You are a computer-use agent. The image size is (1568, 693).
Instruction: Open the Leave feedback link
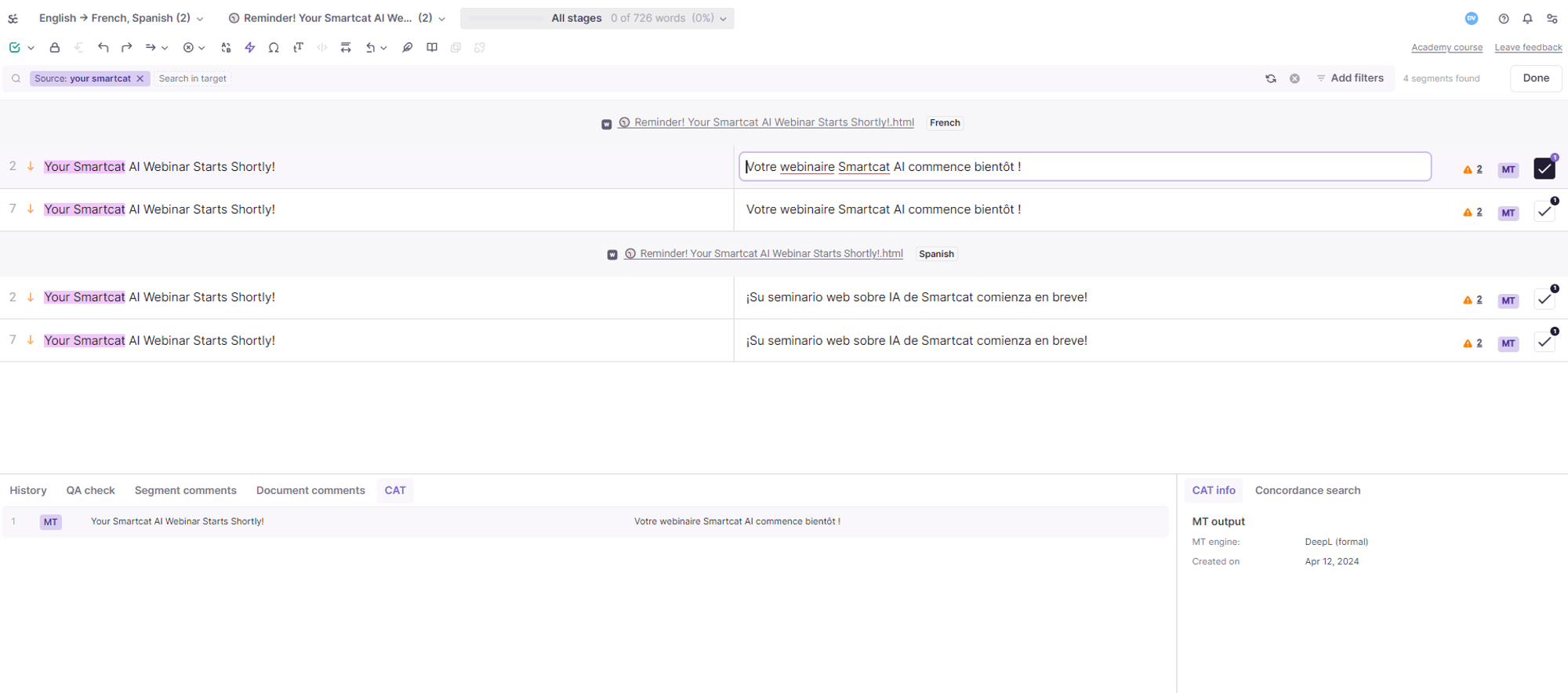pyautogui.click(x=1529, y=48)
